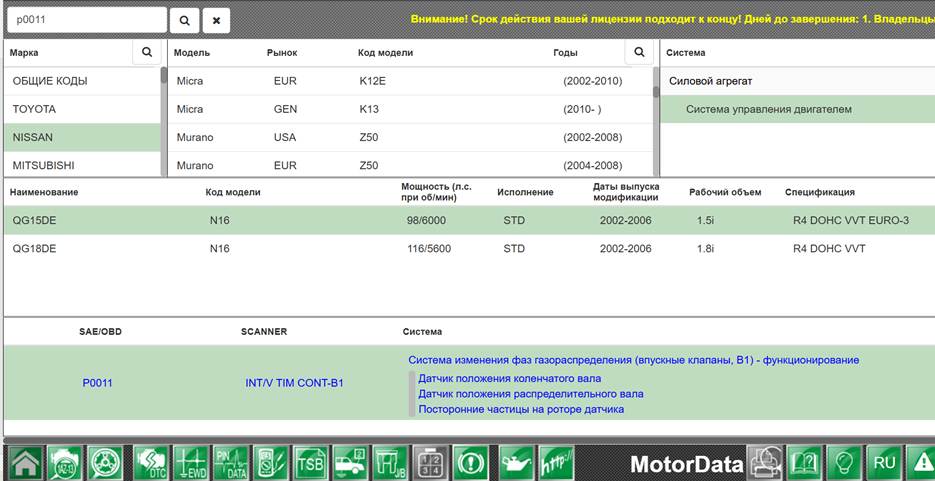Open Система изменения фаз газораспределения link
The width and height of the screenshot is (935, 481).
pyautogui.click(x=633, y=360)
